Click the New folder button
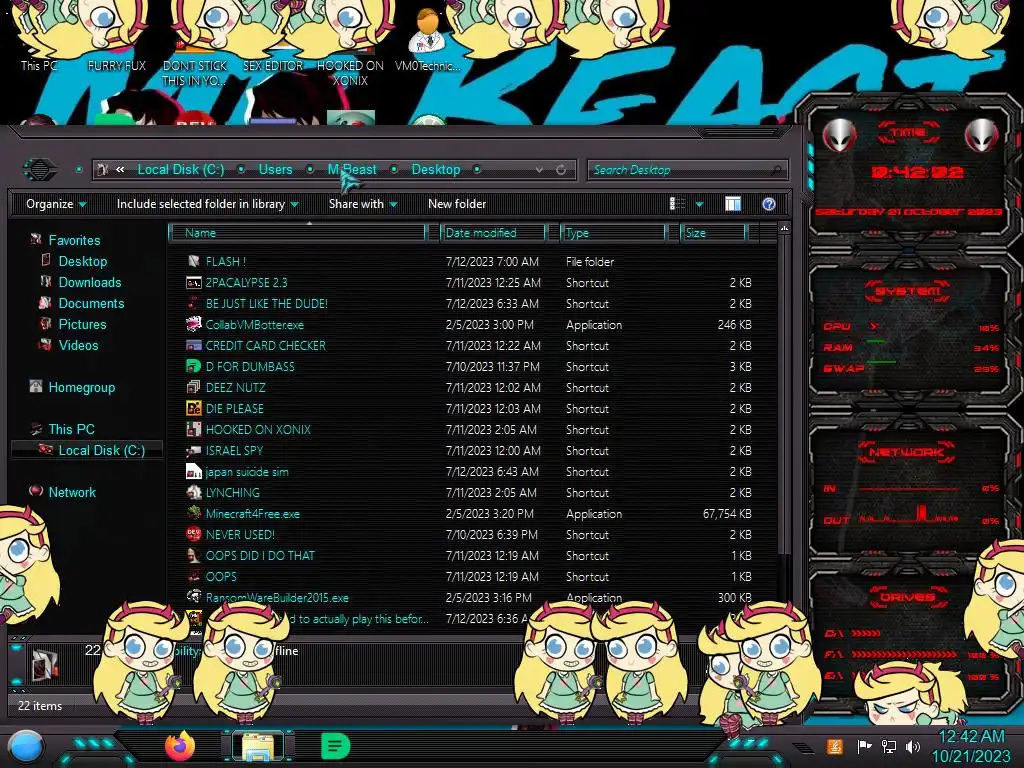Screen dimensions: 1024x768 [457, 204]
